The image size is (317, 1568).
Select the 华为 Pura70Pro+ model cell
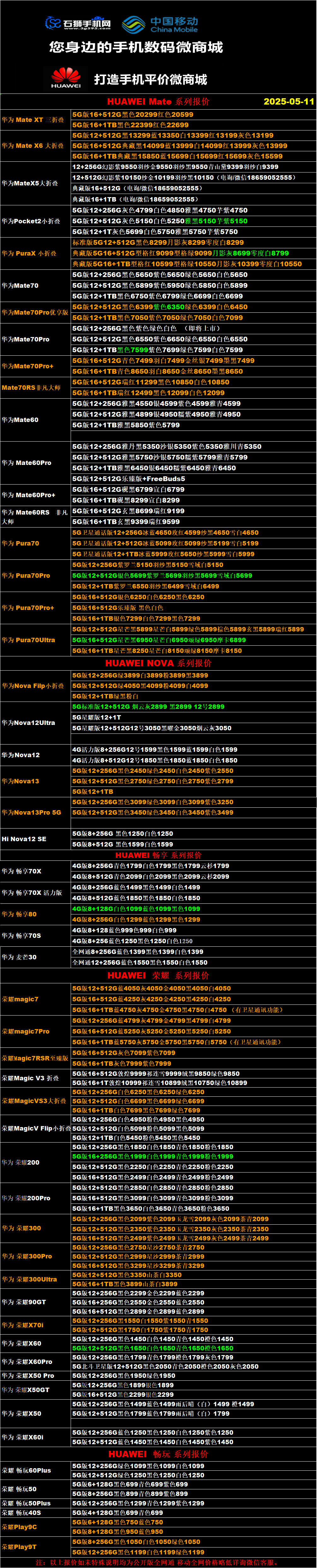[x=35, y=607]
